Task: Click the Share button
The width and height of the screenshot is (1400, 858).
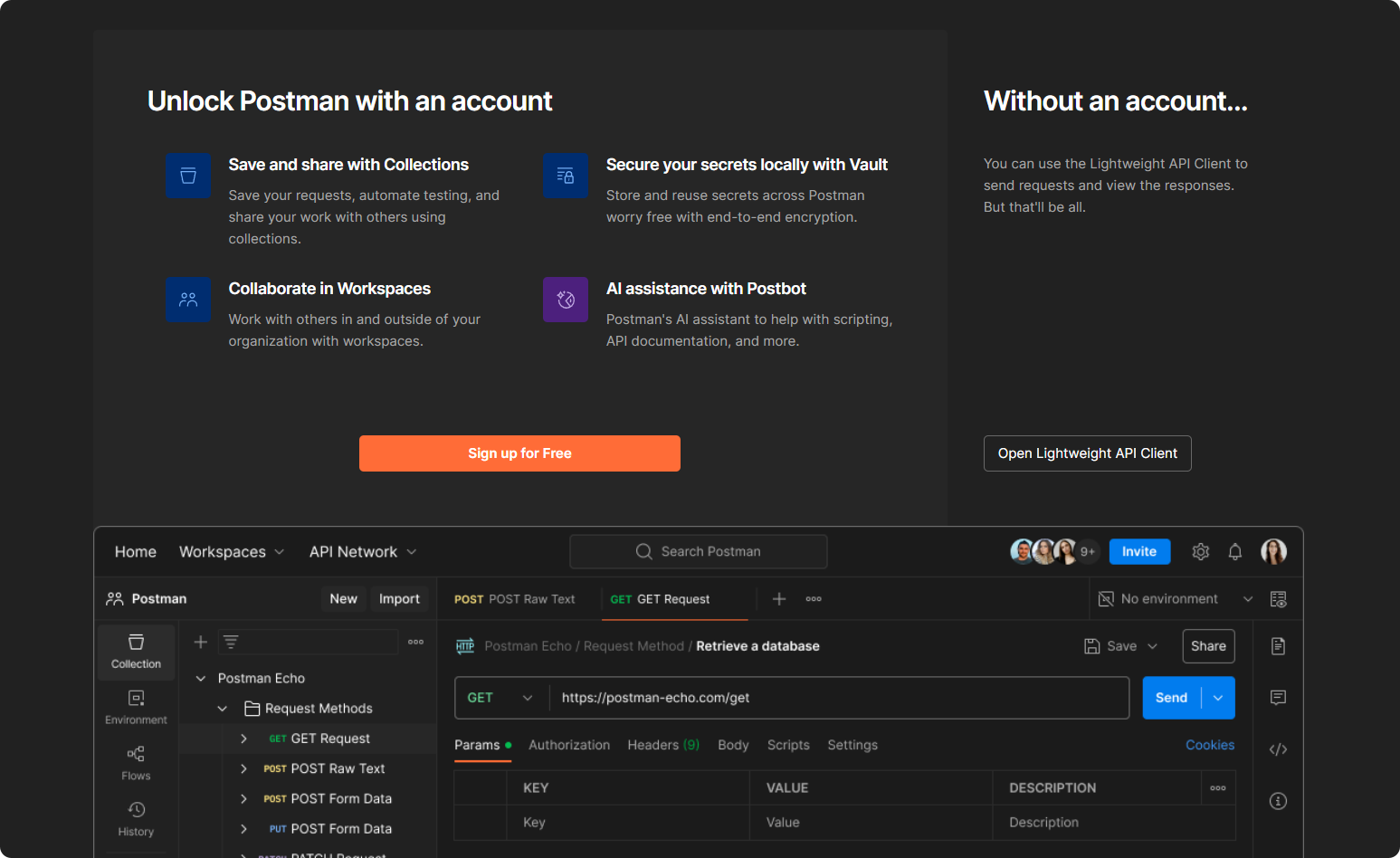Action: coord(1208,646)
